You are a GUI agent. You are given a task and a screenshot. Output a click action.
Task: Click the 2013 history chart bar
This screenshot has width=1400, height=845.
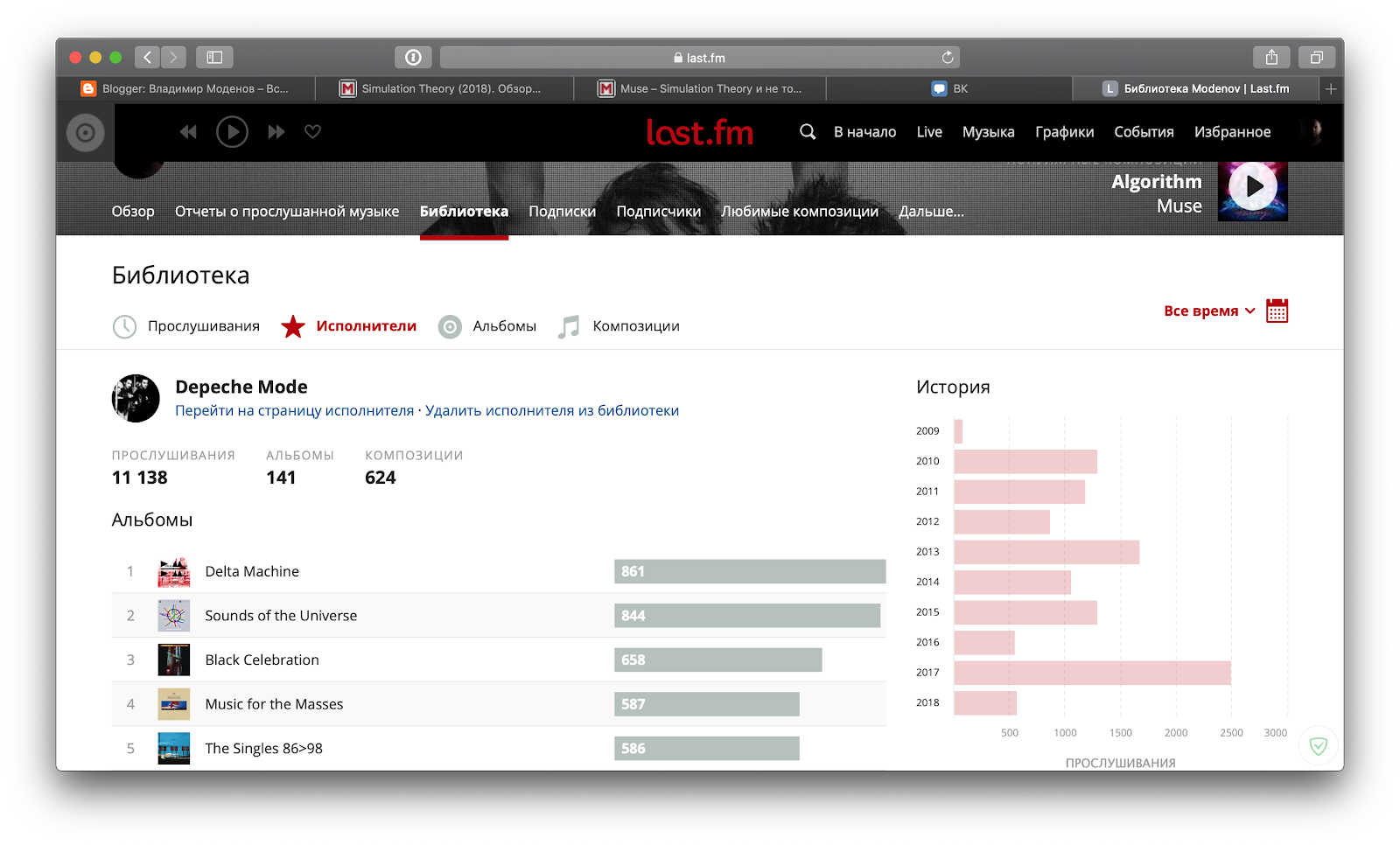[1046, 552]
